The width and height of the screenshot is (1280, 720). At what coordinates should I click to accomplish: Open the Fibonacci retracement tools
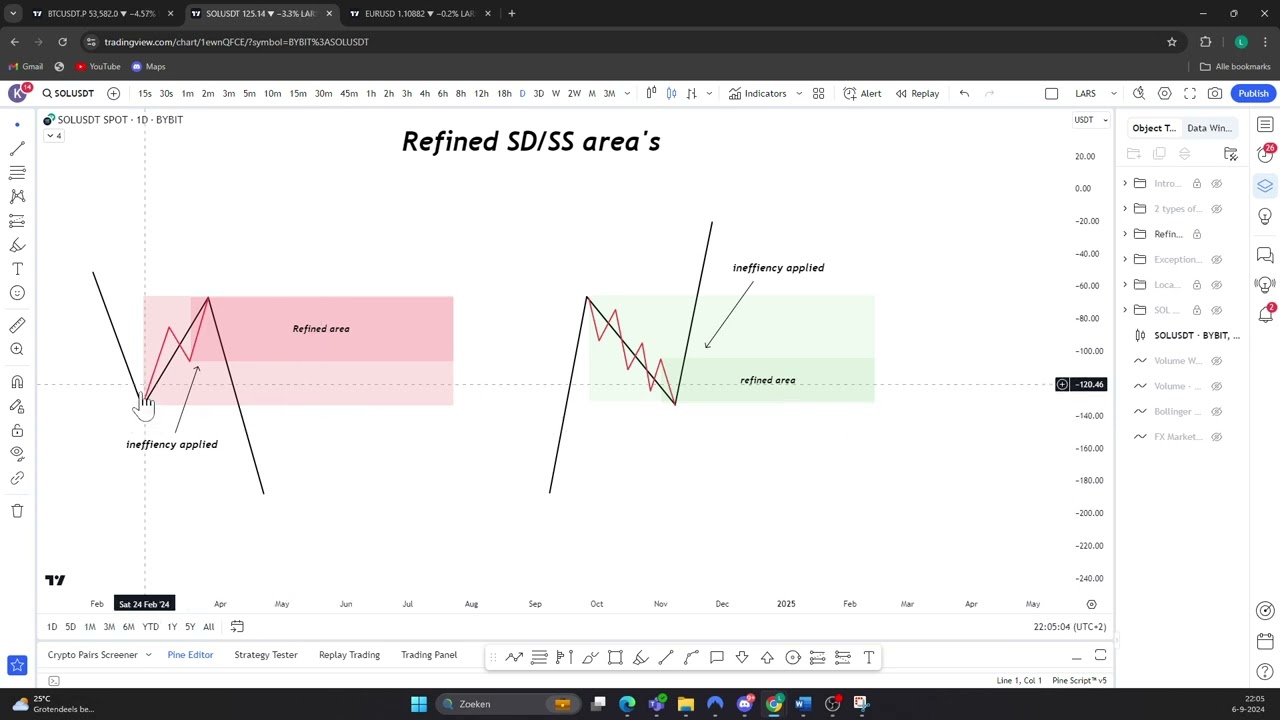(17, 172)
